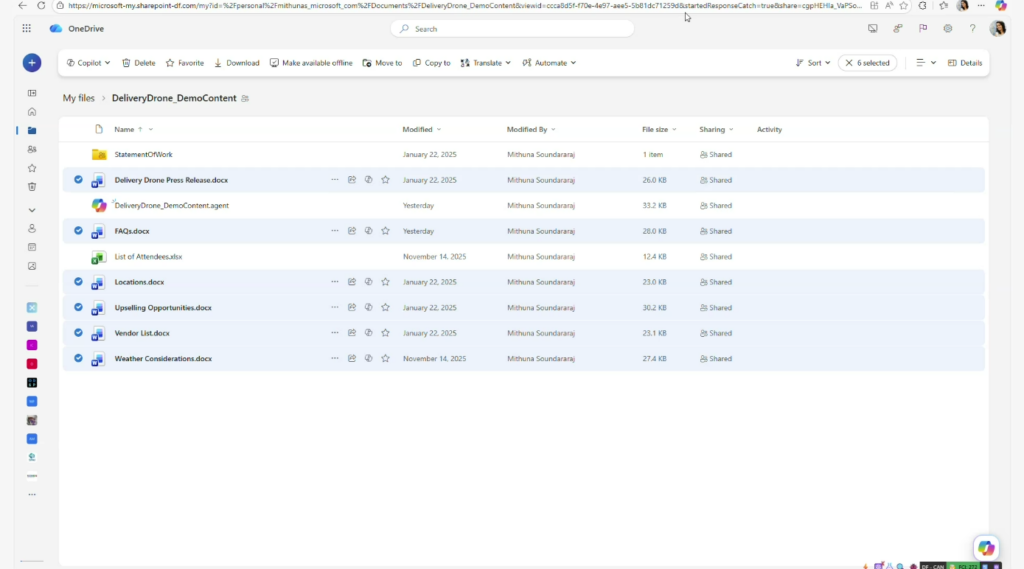Go to My files breadcrumb link

[x=78, y=98]
